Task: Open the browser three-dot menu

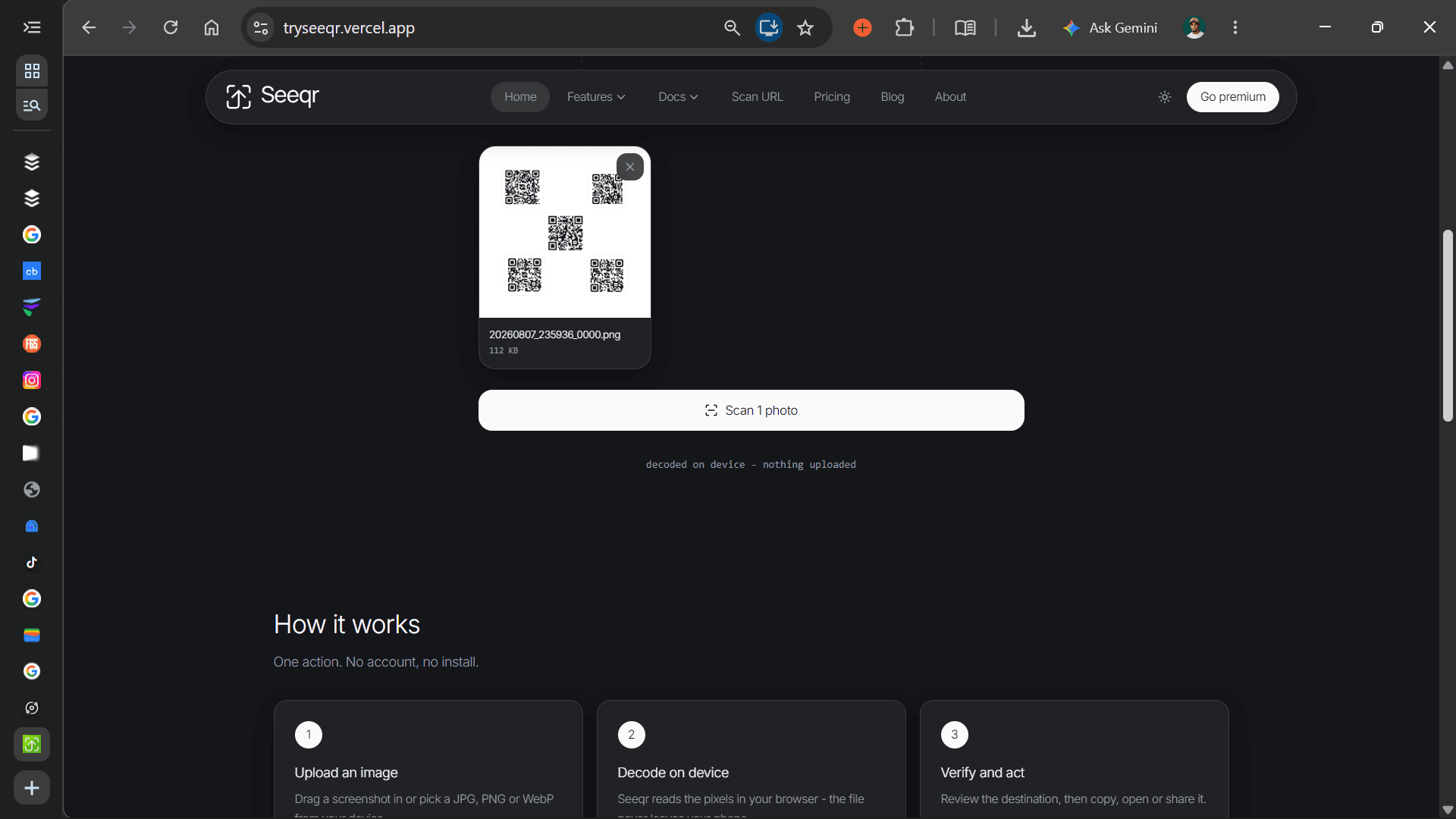Action: click(1235, 28)
